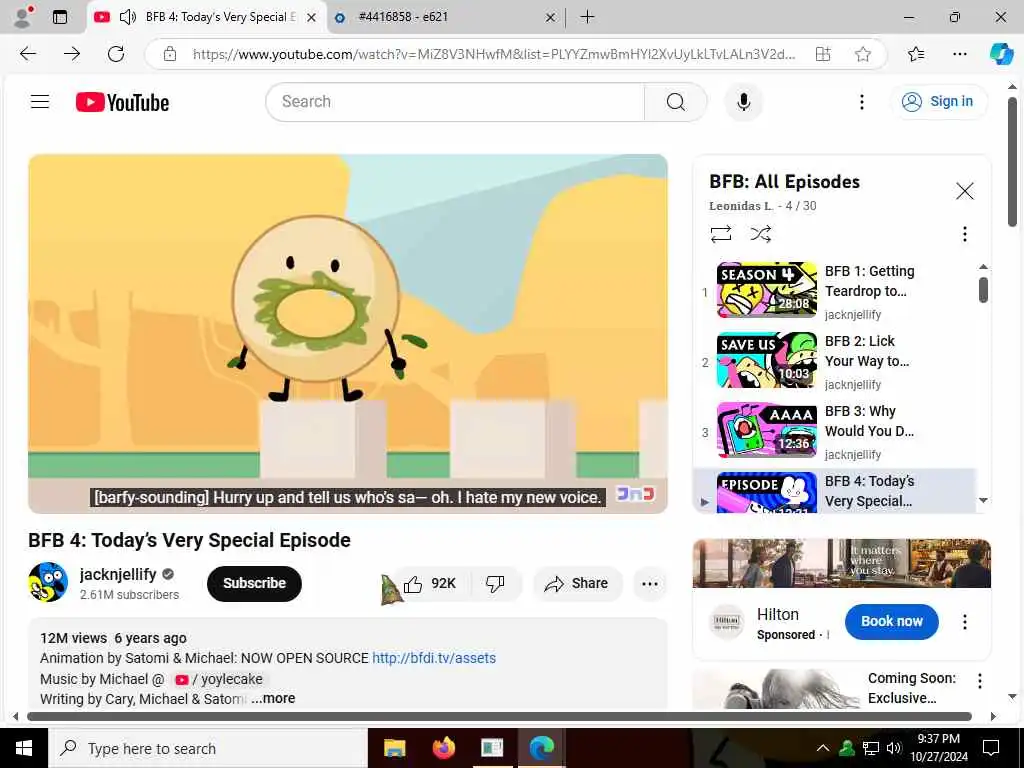The width and height of the screenshot is (1024, 768).
Task: Open Edge Settings and more menu
Action: click(x=959, y=54)
